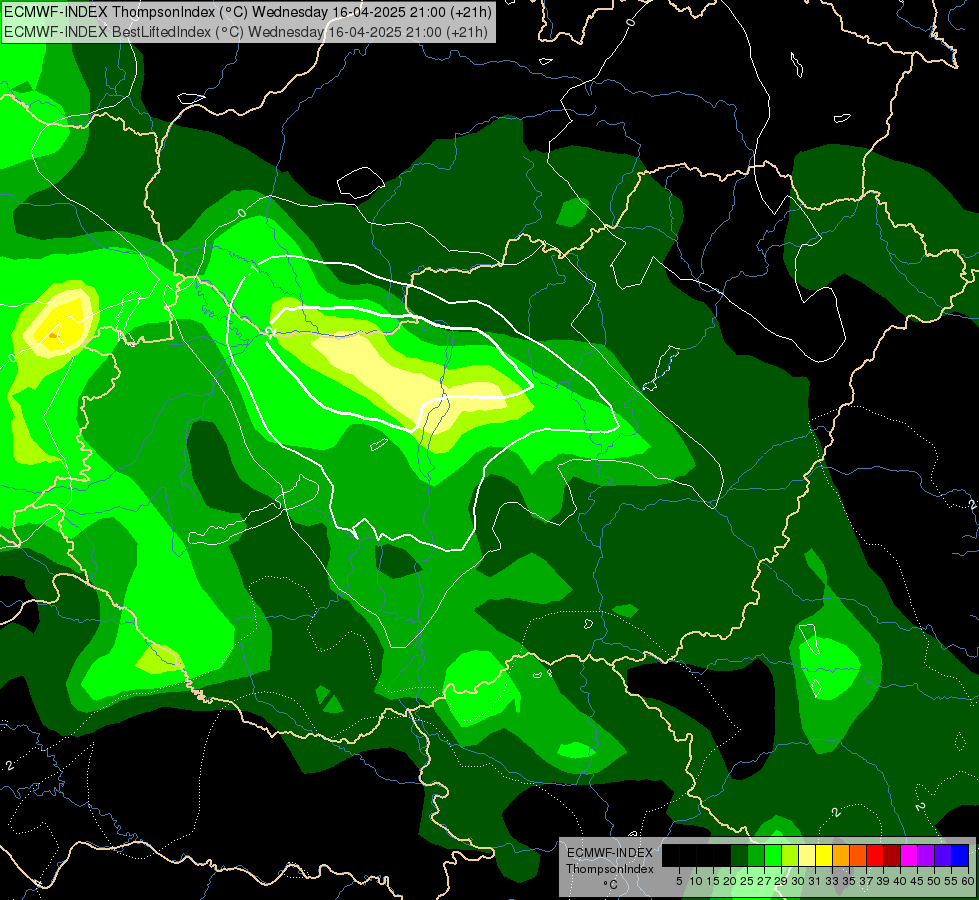Select the orange-red 35–37 legend swatch
The width and height of the screenshot is (979, 900).
coord(858,856)
